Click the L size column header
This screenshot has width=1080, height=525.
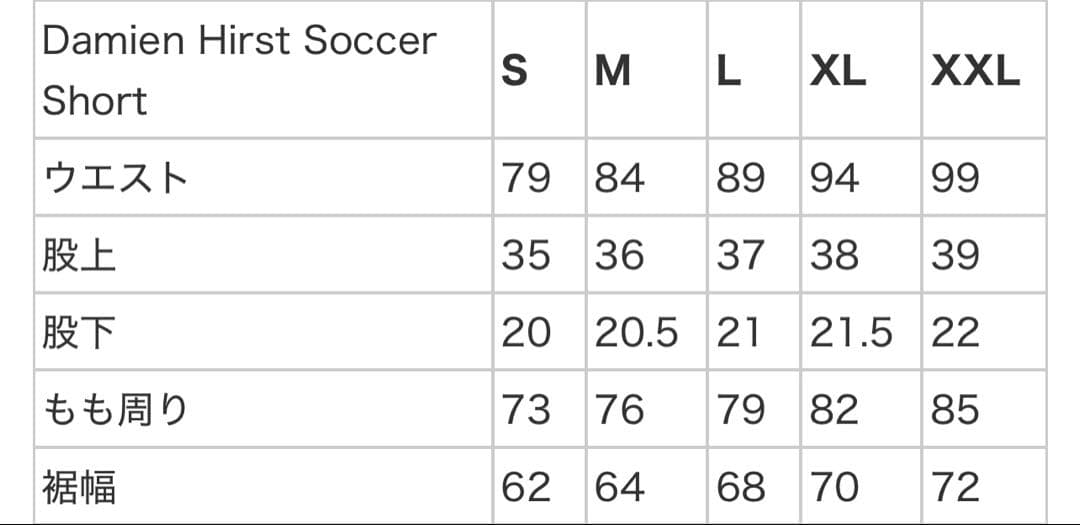[729, 70]
